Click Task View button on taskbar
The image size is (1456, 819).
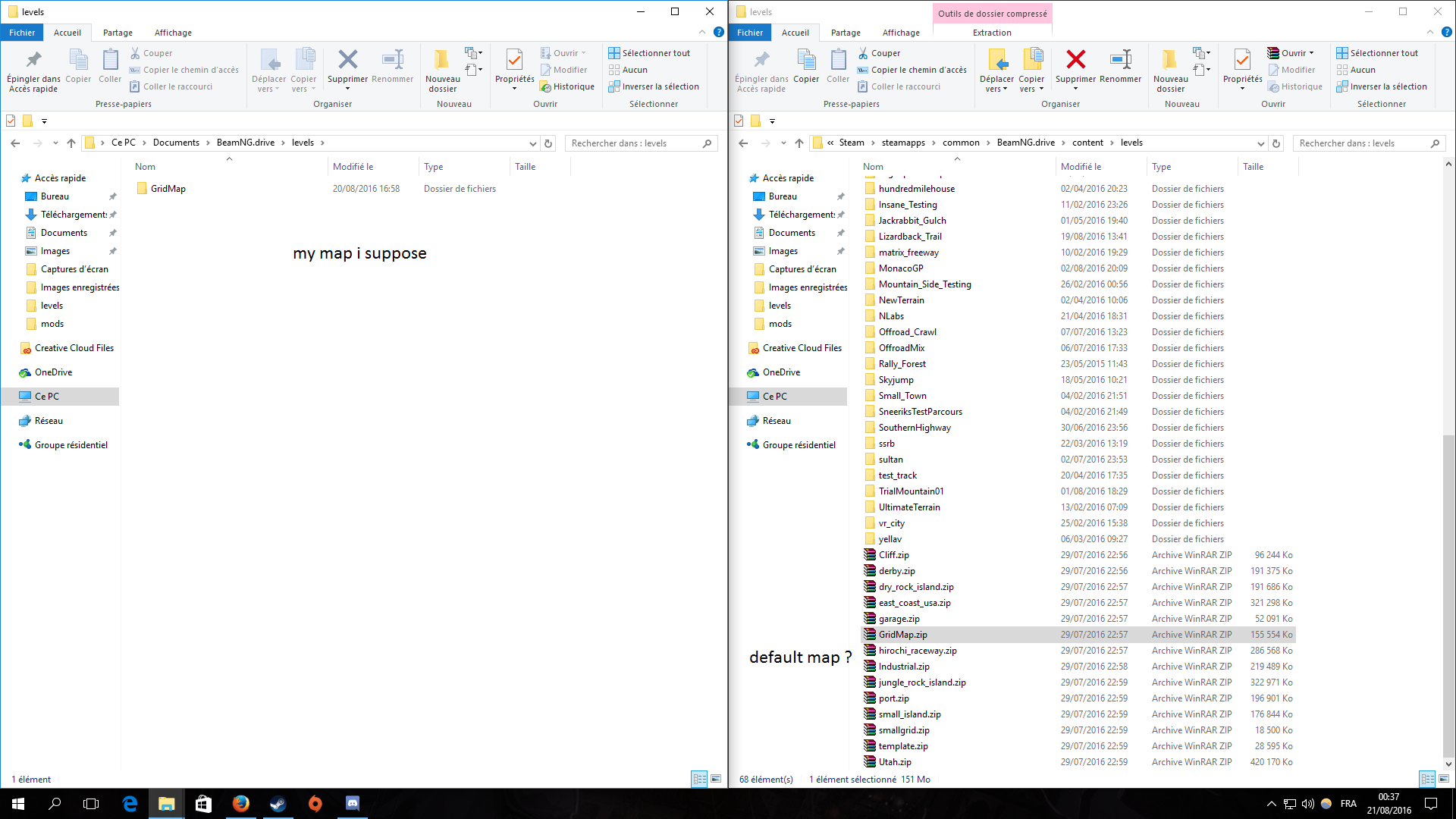(x=91, y=804)
